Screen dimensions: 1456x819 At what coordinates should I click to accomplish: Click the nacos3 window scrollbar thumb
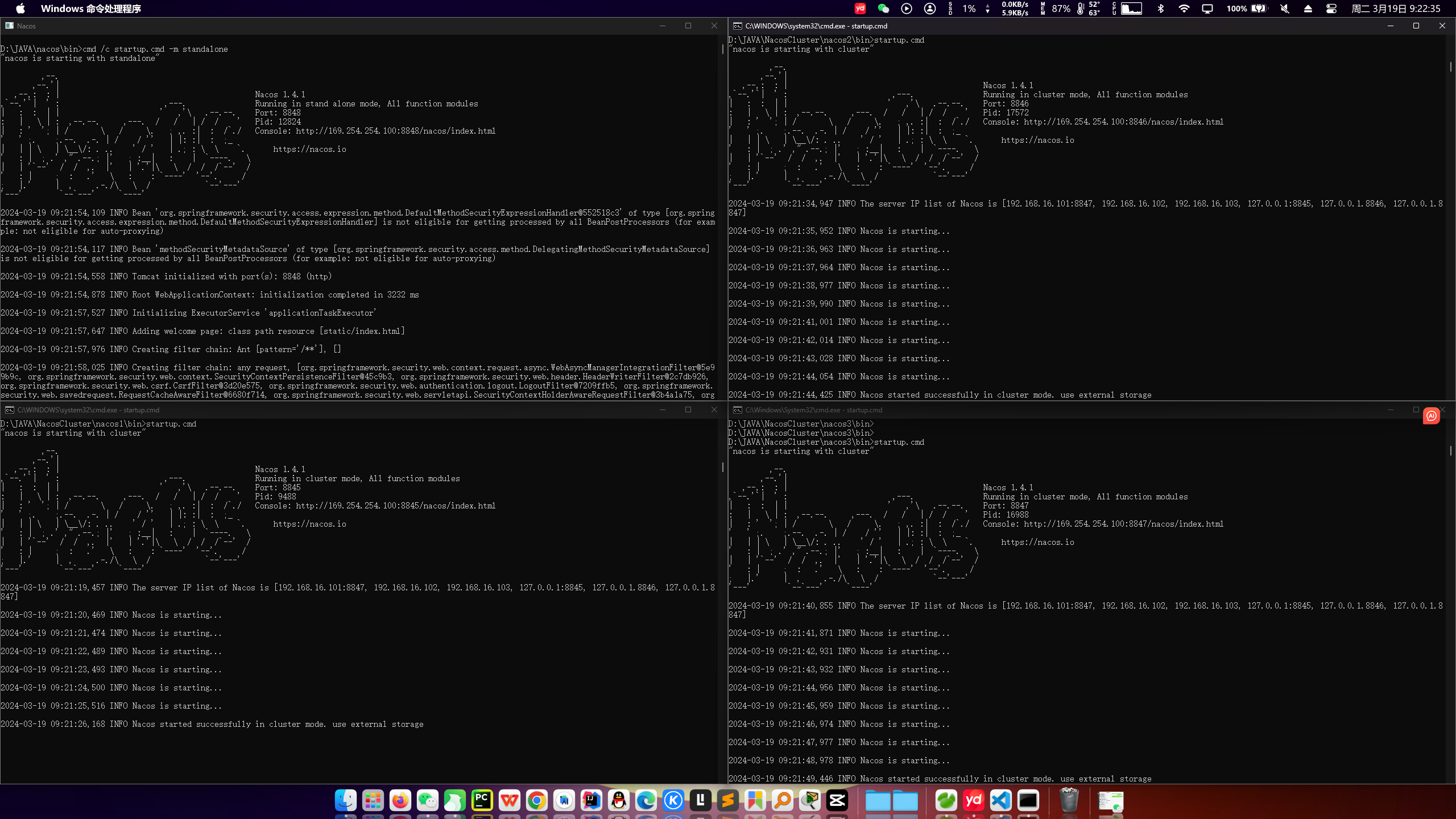1451,450
